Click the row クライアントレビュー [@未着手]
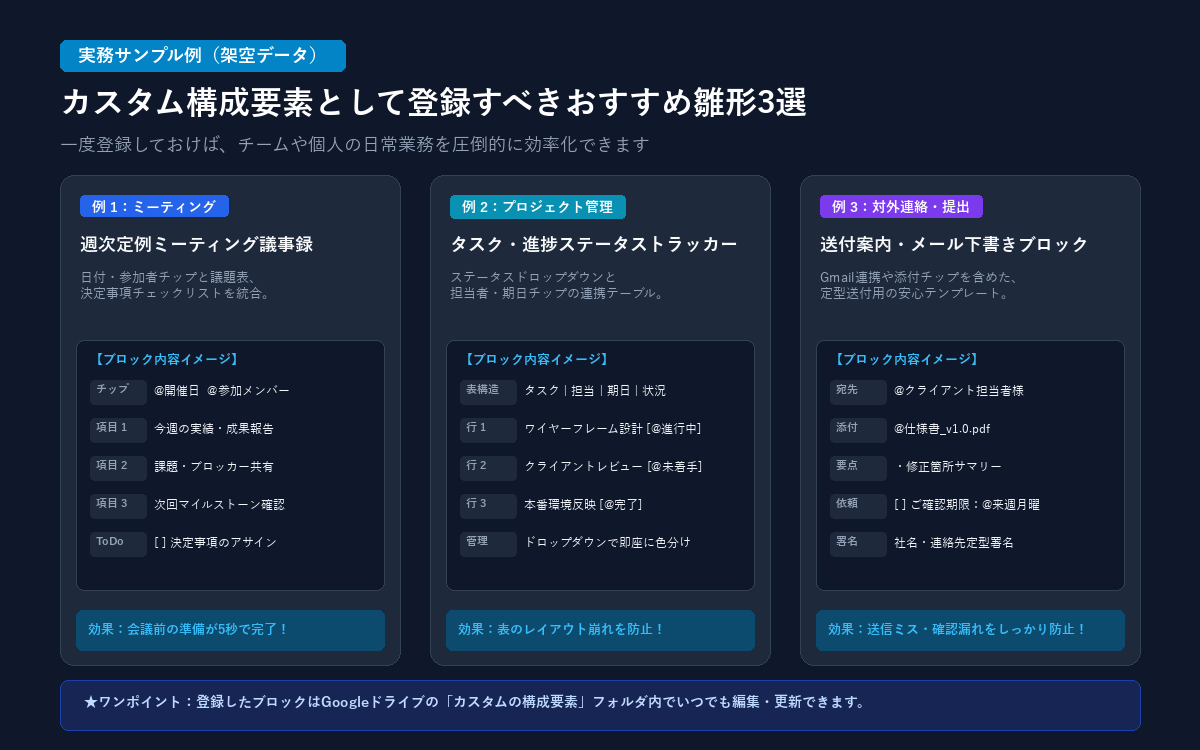Image resolution: width=1200 pixels, height=750 pixels. coord(613,467)
